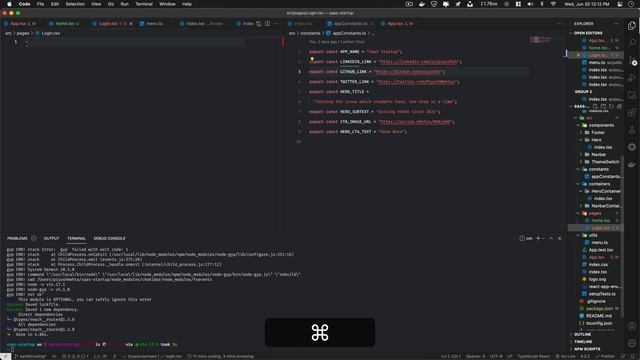Click TypeScript React language mode
This screenshot has width=640, height=360.
[x=533, y=356]
